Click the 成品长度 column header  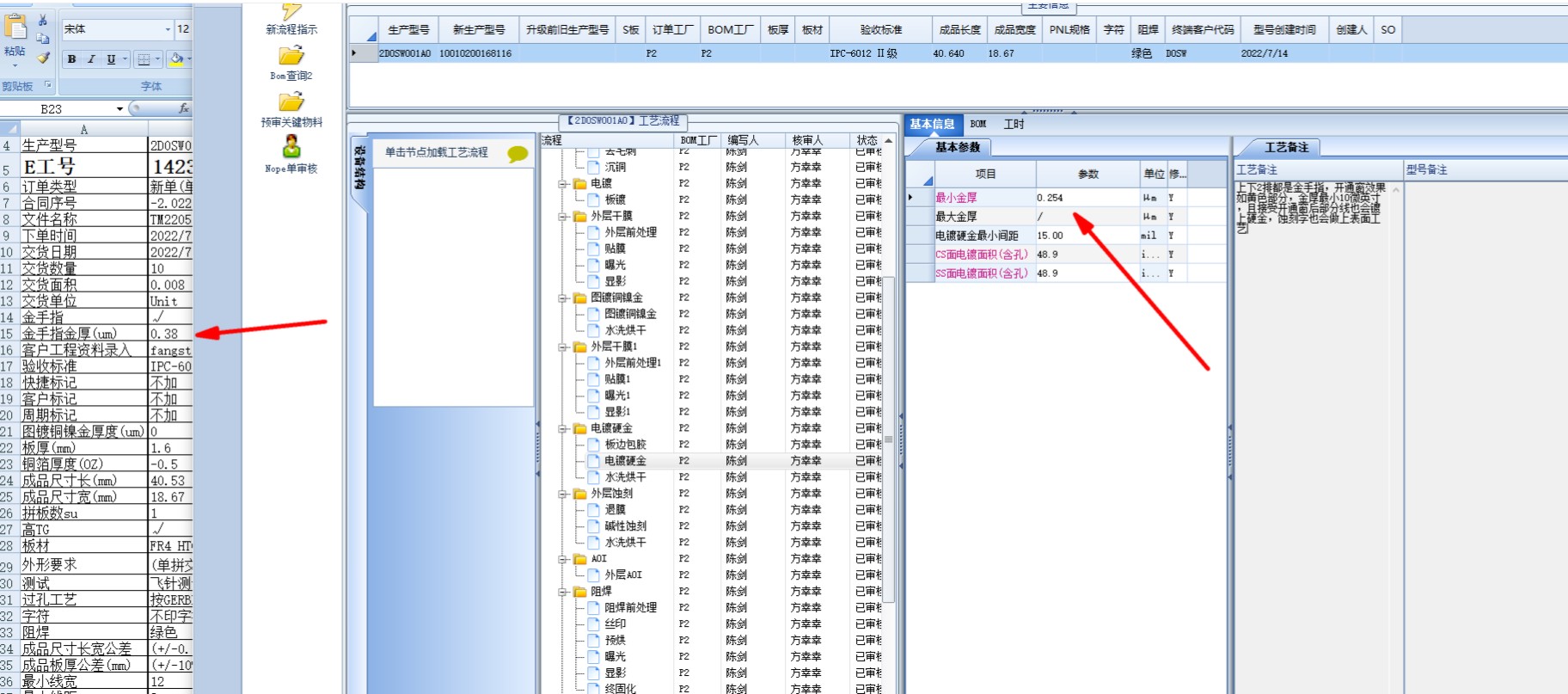[959, 29]
